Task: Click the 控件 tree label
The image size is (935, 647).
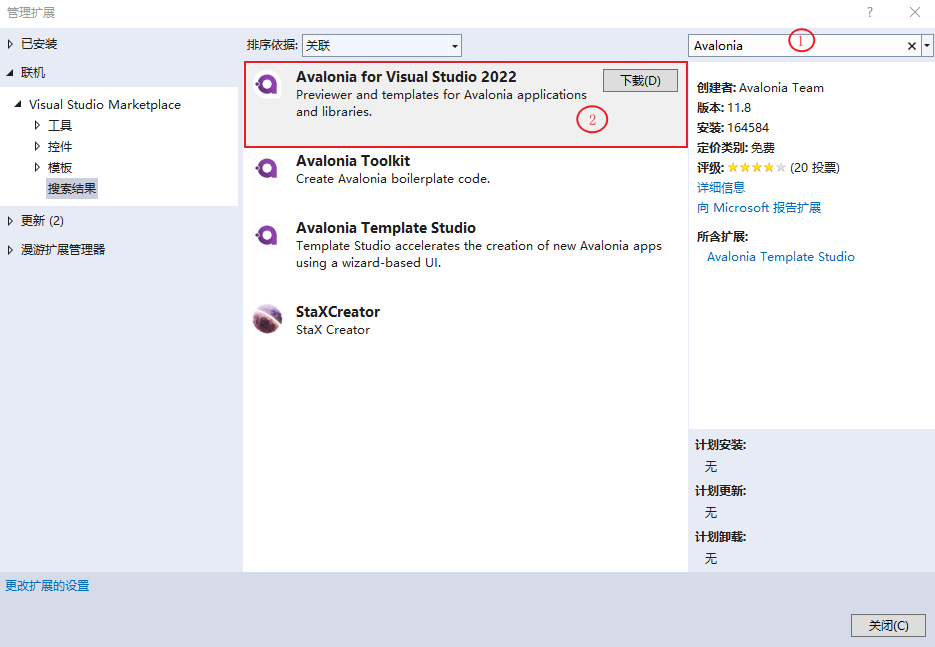Action: pos(60,147)
